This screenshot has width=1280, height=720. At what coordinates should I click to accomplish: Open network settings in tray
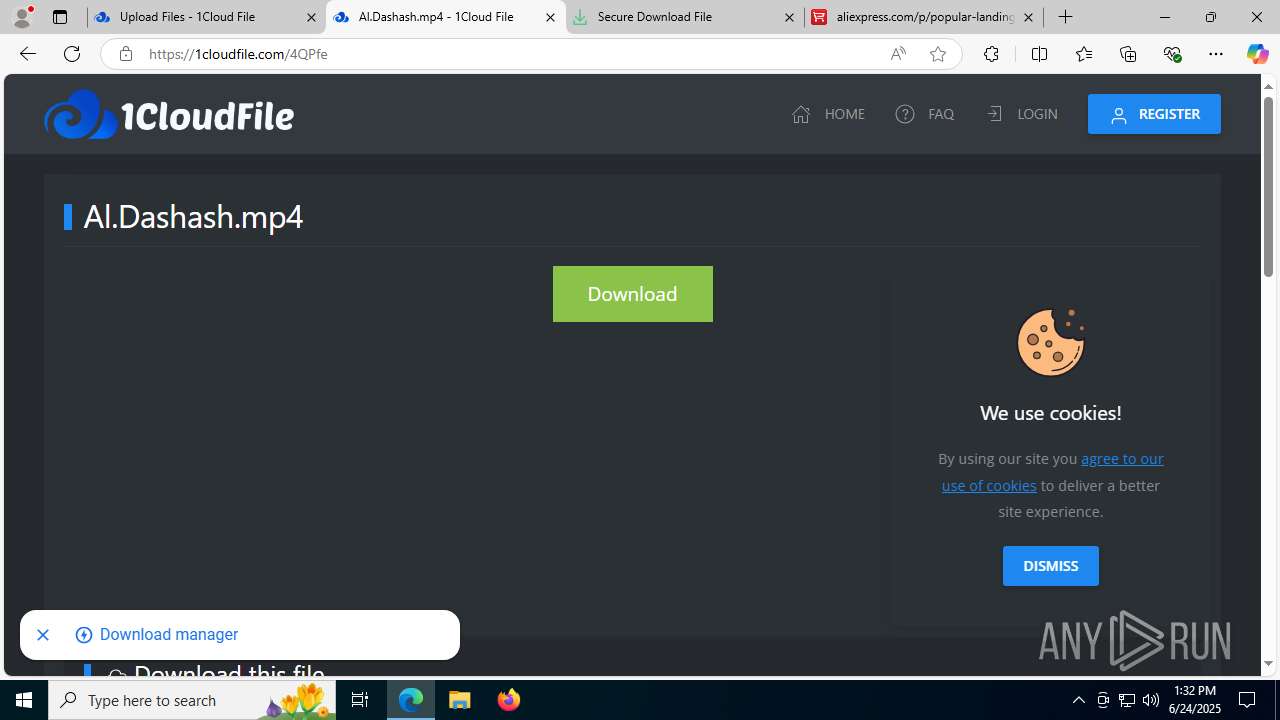[1127, 700]
